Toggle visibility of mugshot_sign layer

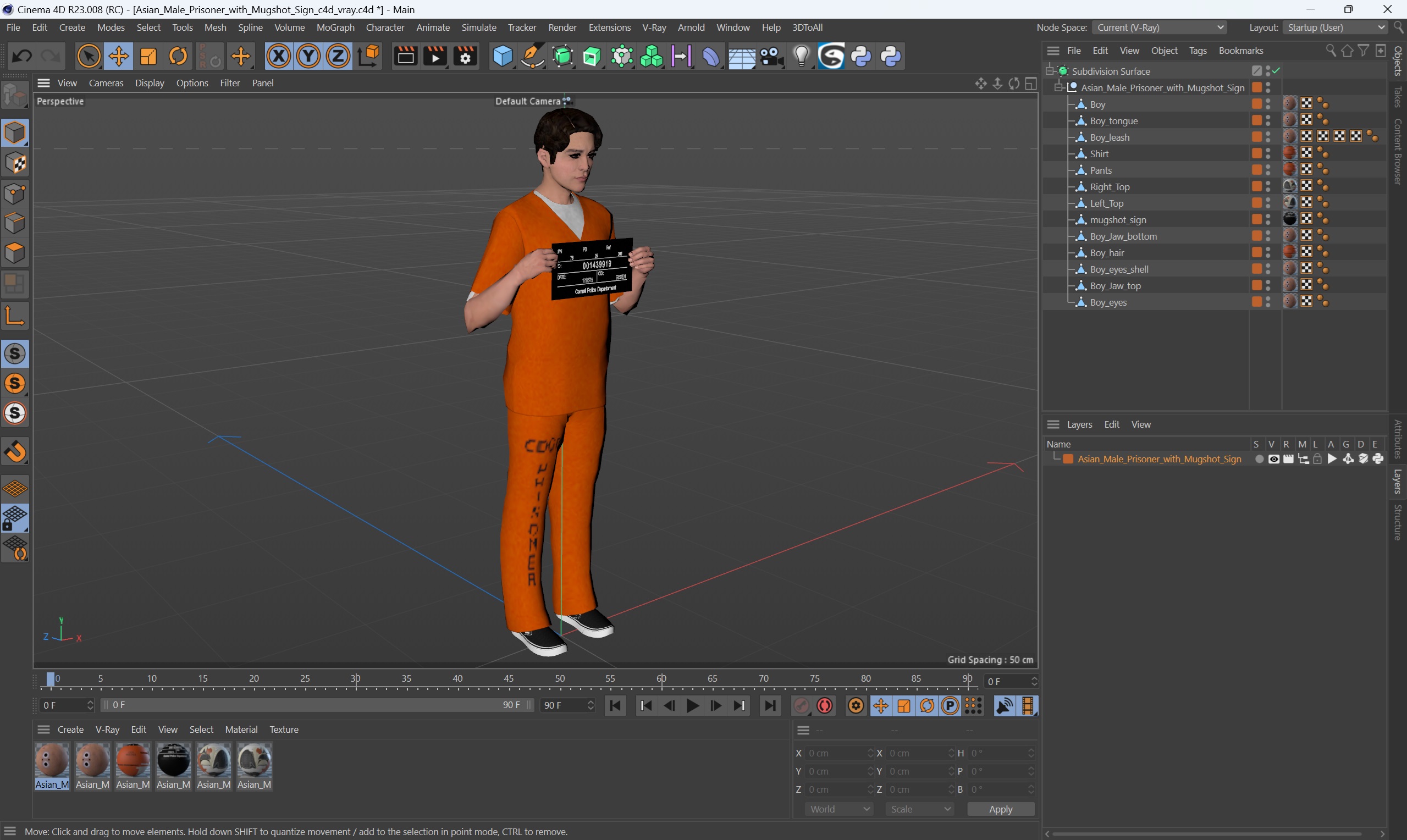[x=1269, y=217]
